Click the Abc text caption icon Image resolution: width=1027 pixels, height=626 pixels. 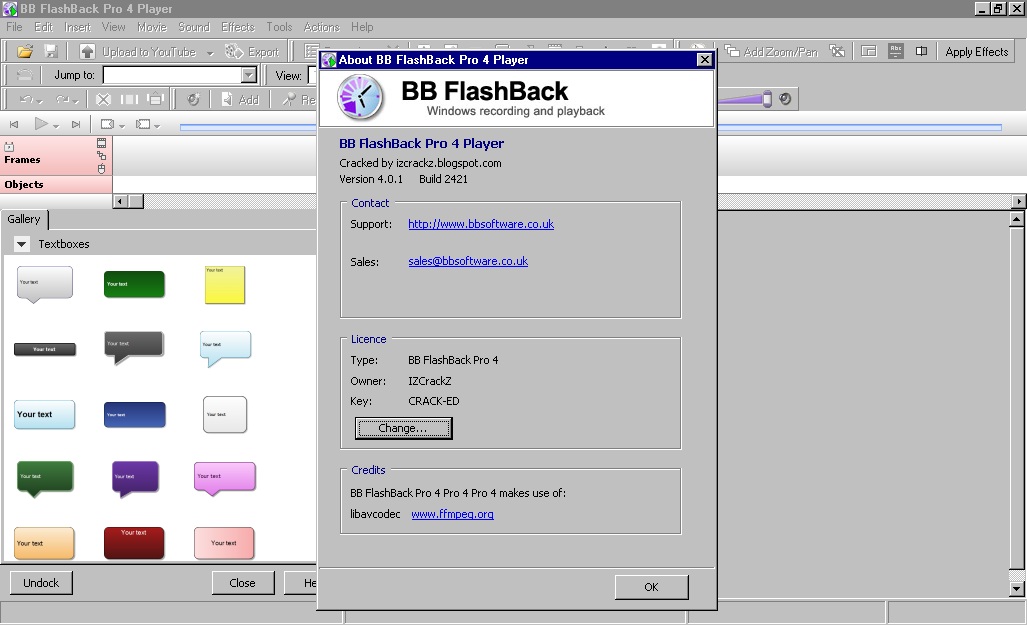pos(895,51)
